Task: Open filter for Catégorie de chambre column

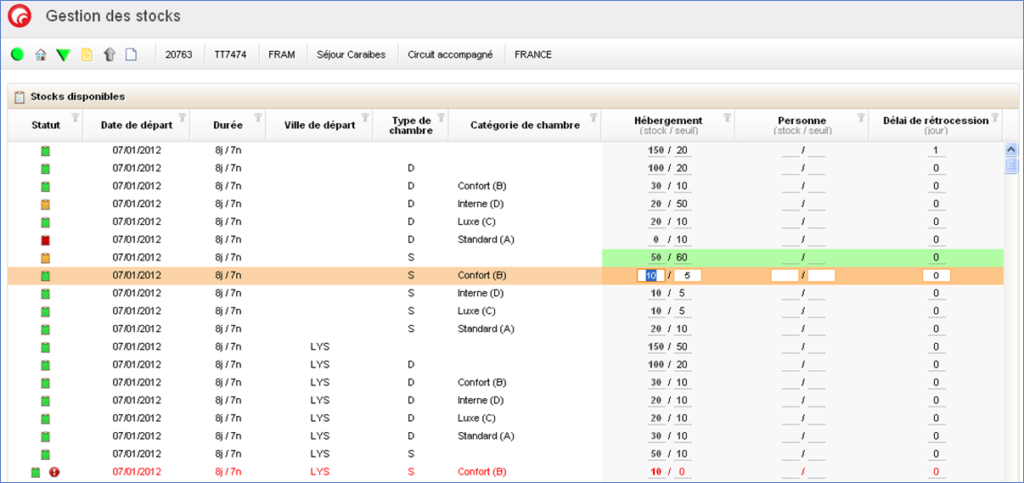Action: [593, 118]
